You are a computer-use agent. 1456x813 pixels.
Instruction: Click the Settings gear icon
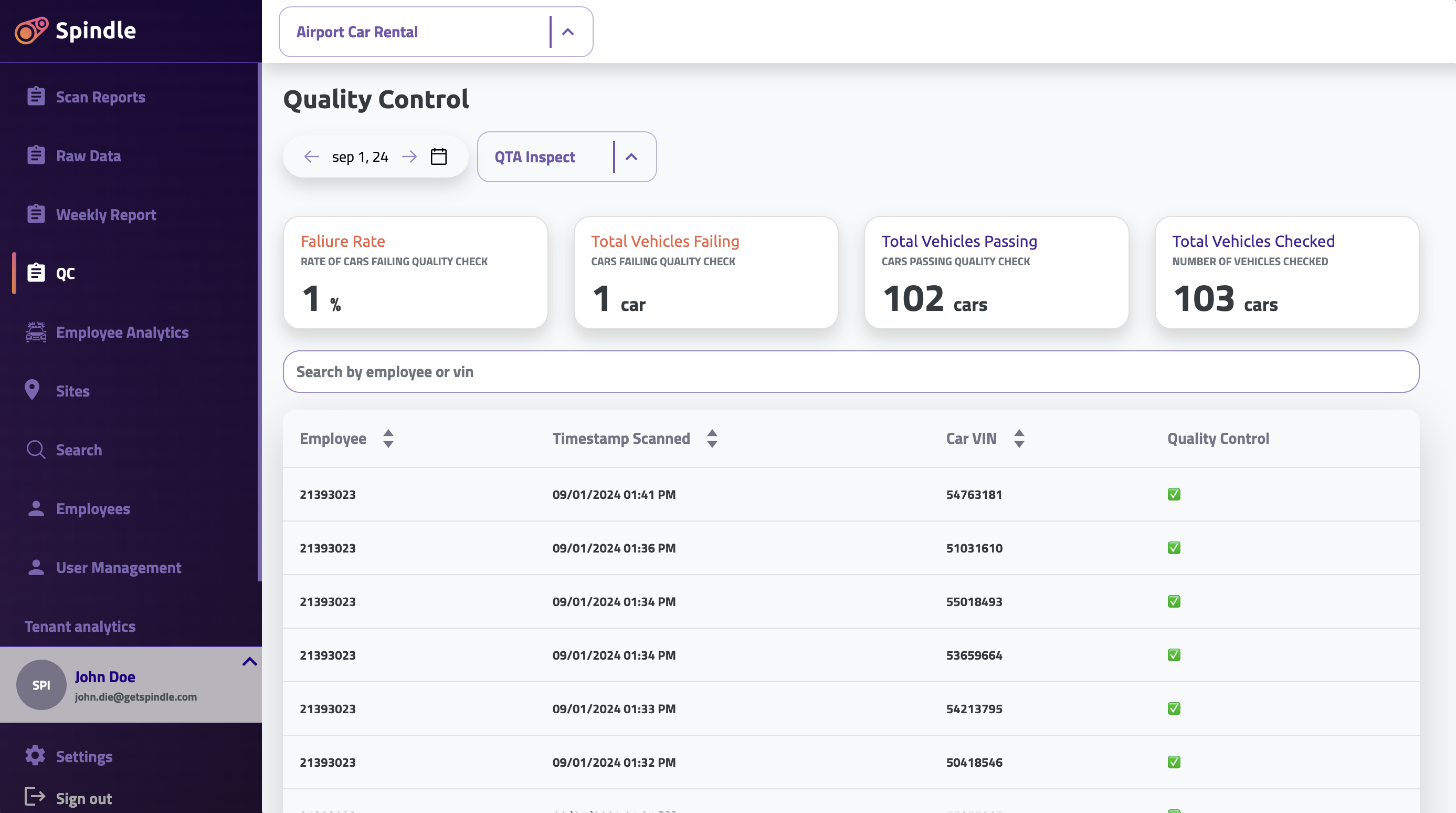tap(35, 756)
